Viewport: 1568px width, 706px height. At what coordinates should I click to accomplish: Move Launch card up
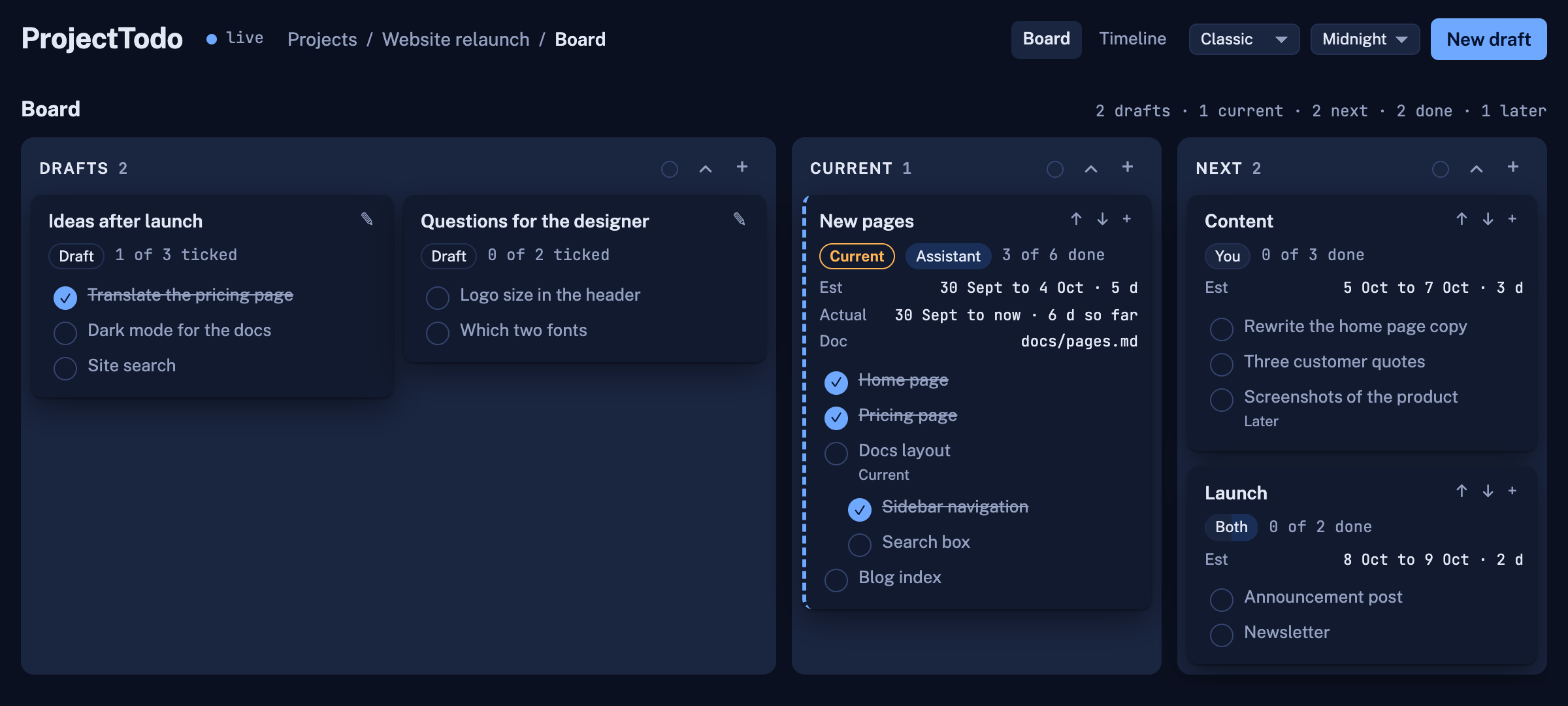(1462, 491)
